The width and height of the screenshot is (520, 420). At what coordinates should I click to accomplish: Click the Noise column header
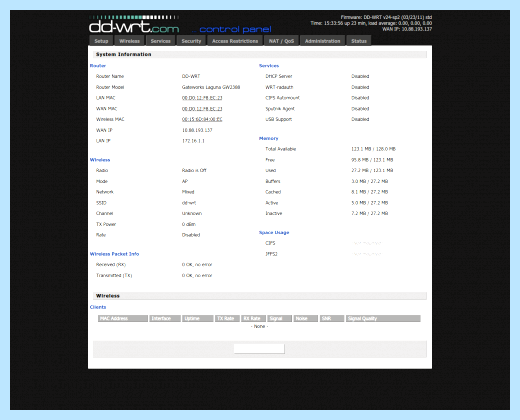pyautogui.click(x=305, y=318)
